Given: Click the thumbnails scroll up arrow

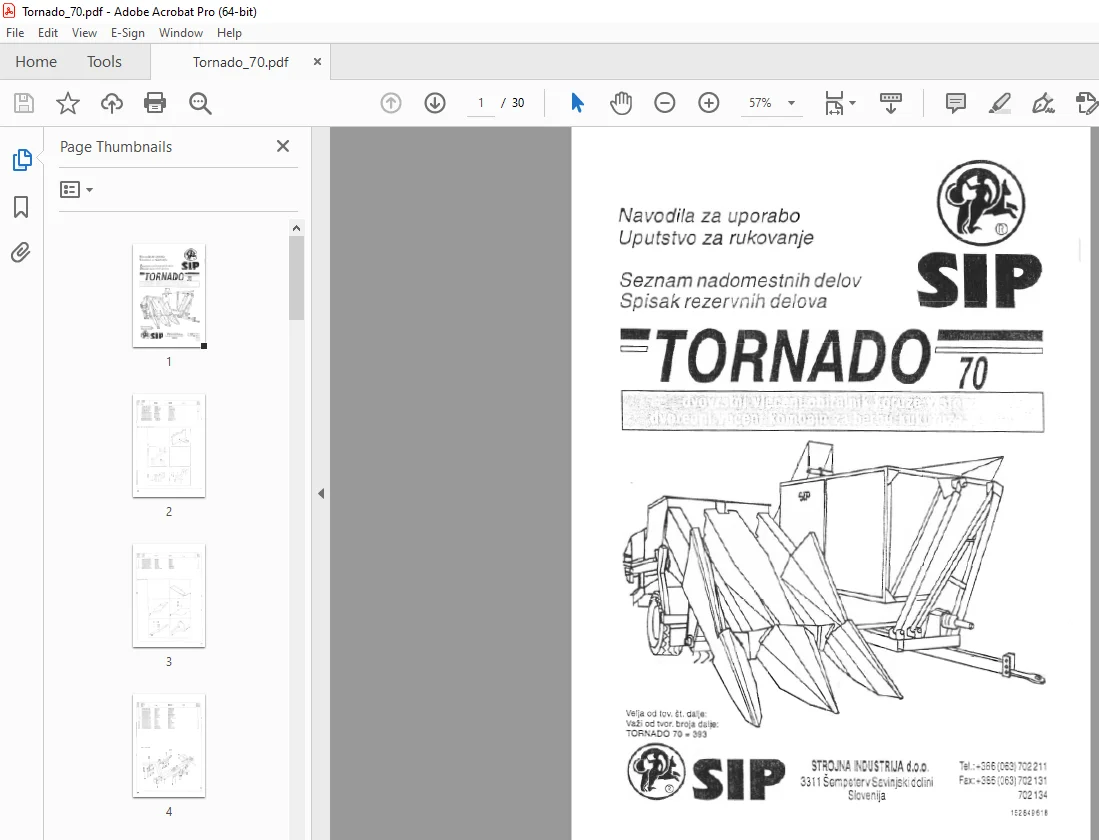Looking at the screenshot, I should (x=296, y=228).
